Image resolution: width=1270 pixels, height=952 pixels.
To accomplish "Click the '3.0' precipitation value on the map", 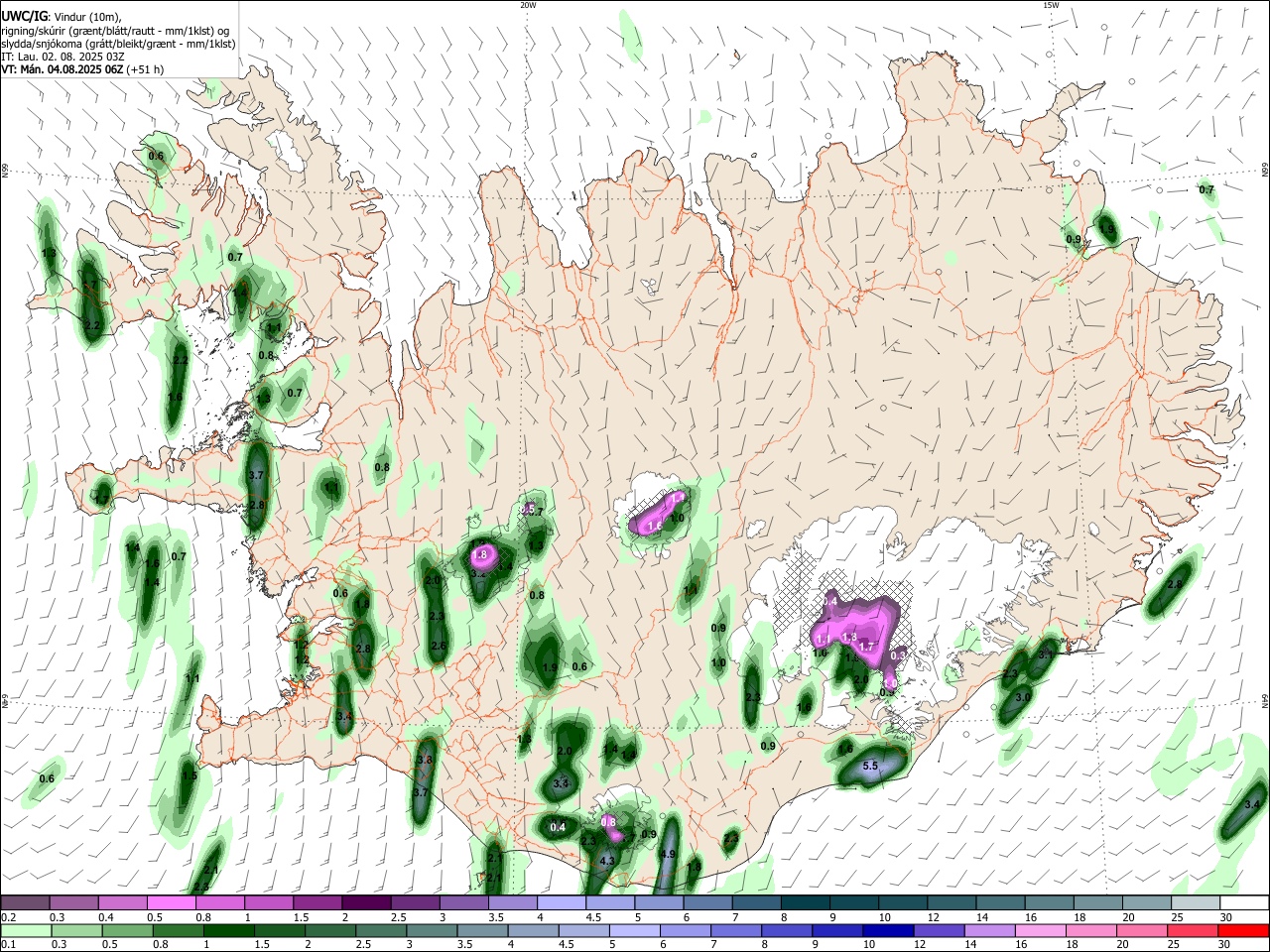I will click(x=1022, y=697).
